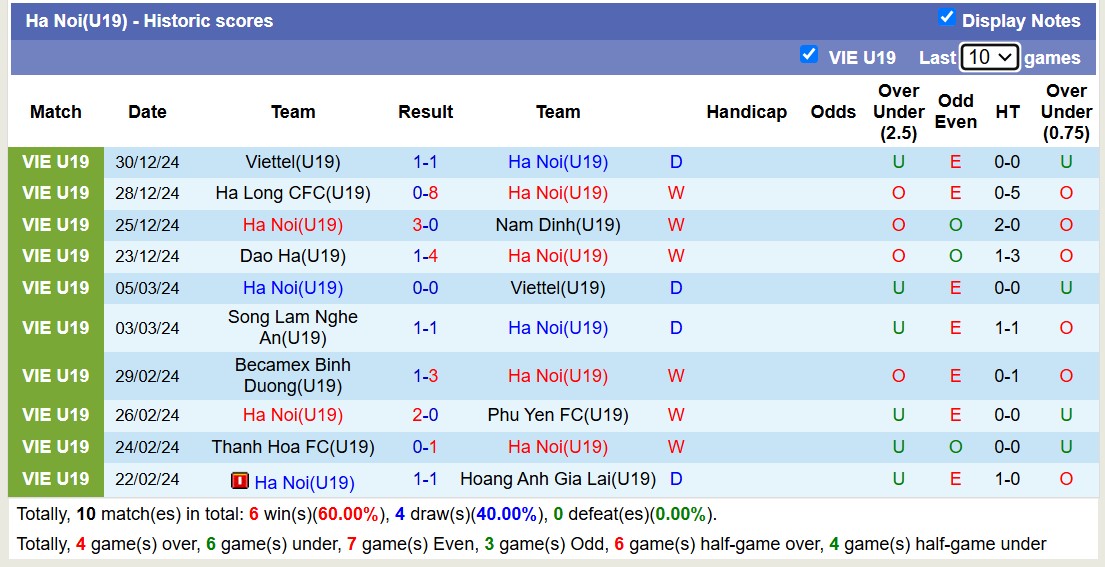Screen dimensions: 1105x567
Task: Click the Result column header
Action: 426,111
